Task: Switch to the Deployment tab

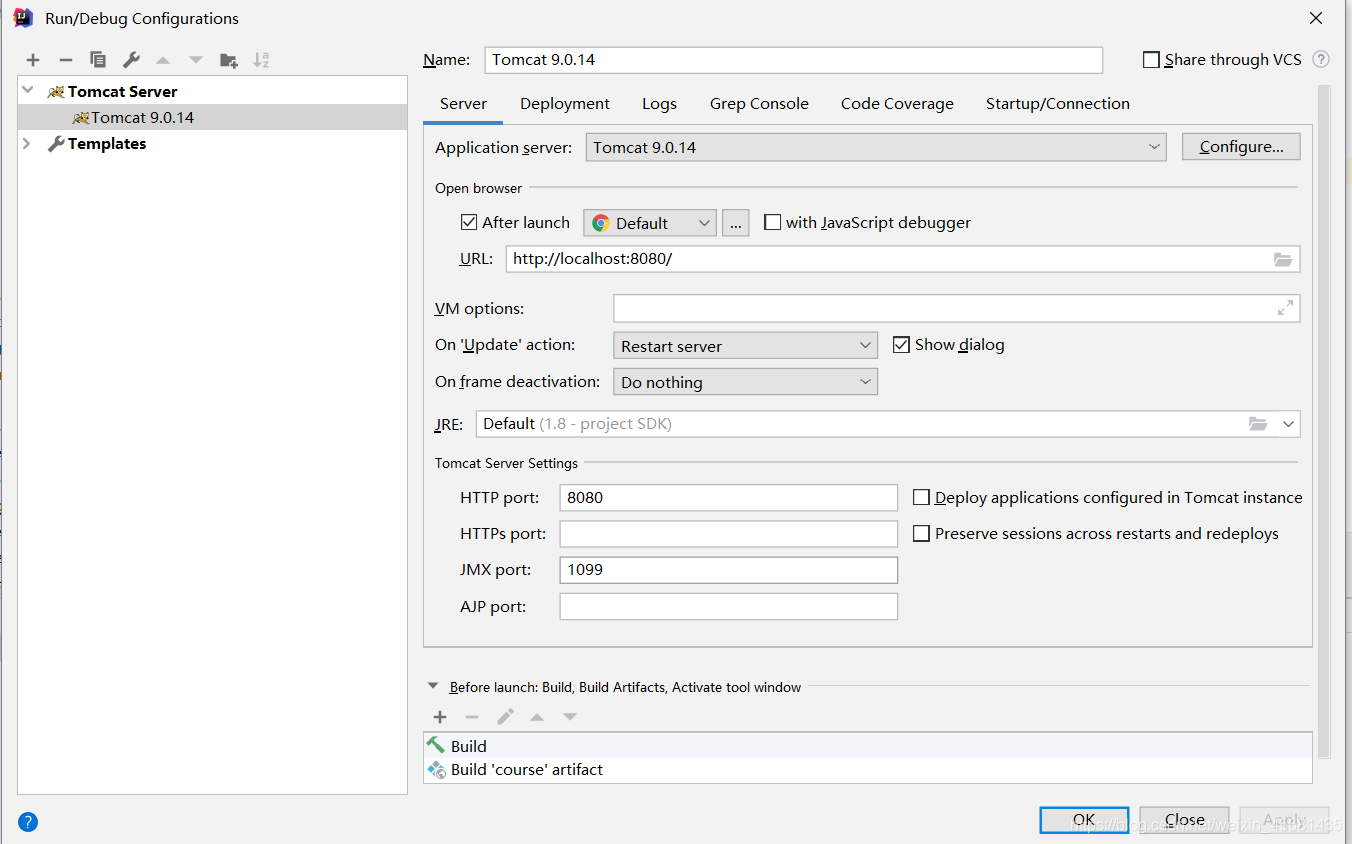Action: pos(565,104)
